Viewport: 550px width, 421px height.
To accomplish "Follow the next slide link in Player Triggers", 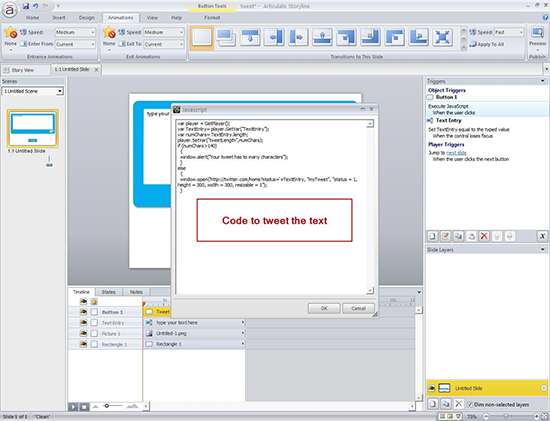I will click(x=456, y=153).
